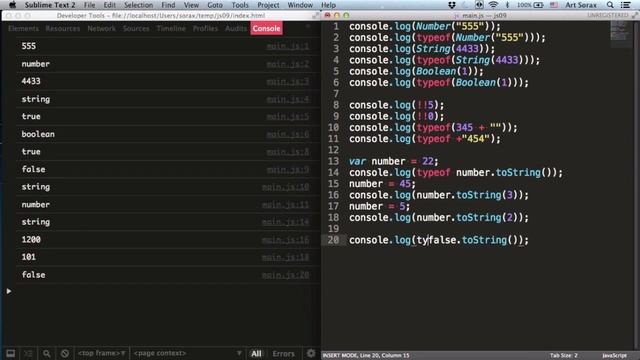
Task: Open the File menu
Action: [89, 5]
